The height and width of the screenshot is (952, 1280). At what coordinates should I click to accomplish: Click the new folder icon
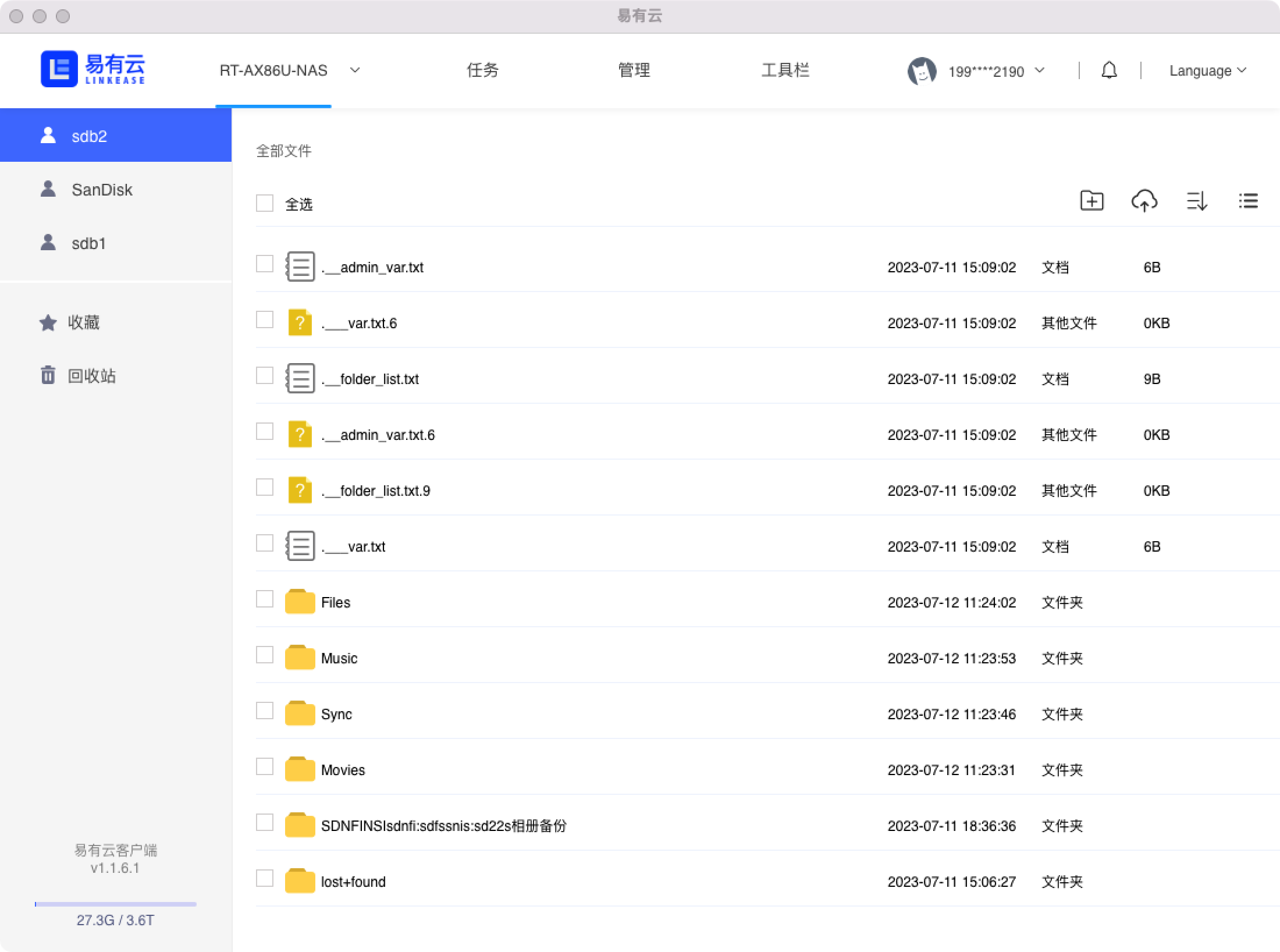coord(1091,201)
